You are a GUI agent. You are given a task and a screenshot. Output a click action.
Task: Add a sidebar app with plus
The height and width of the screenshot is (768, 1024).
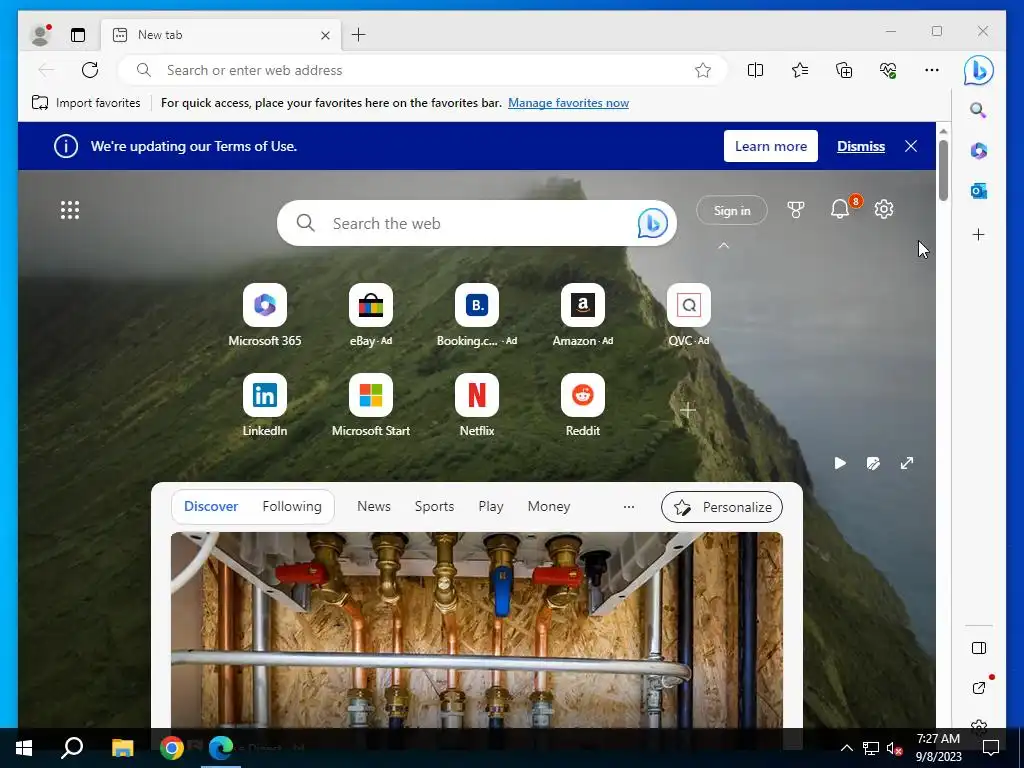[x=978, y=234]
